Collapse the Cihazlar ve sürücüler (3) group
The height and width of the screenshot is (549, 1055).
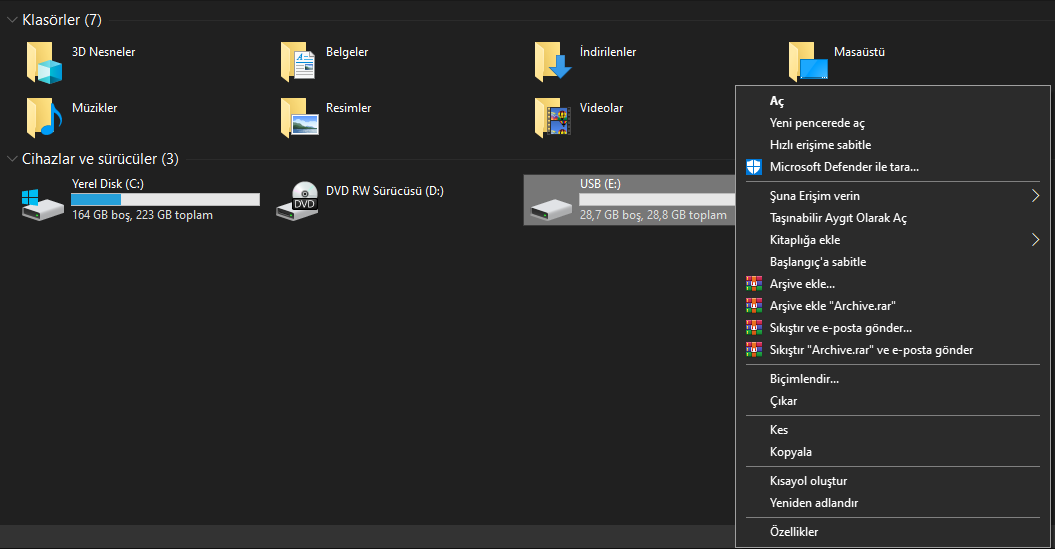[x=11, y=159]
